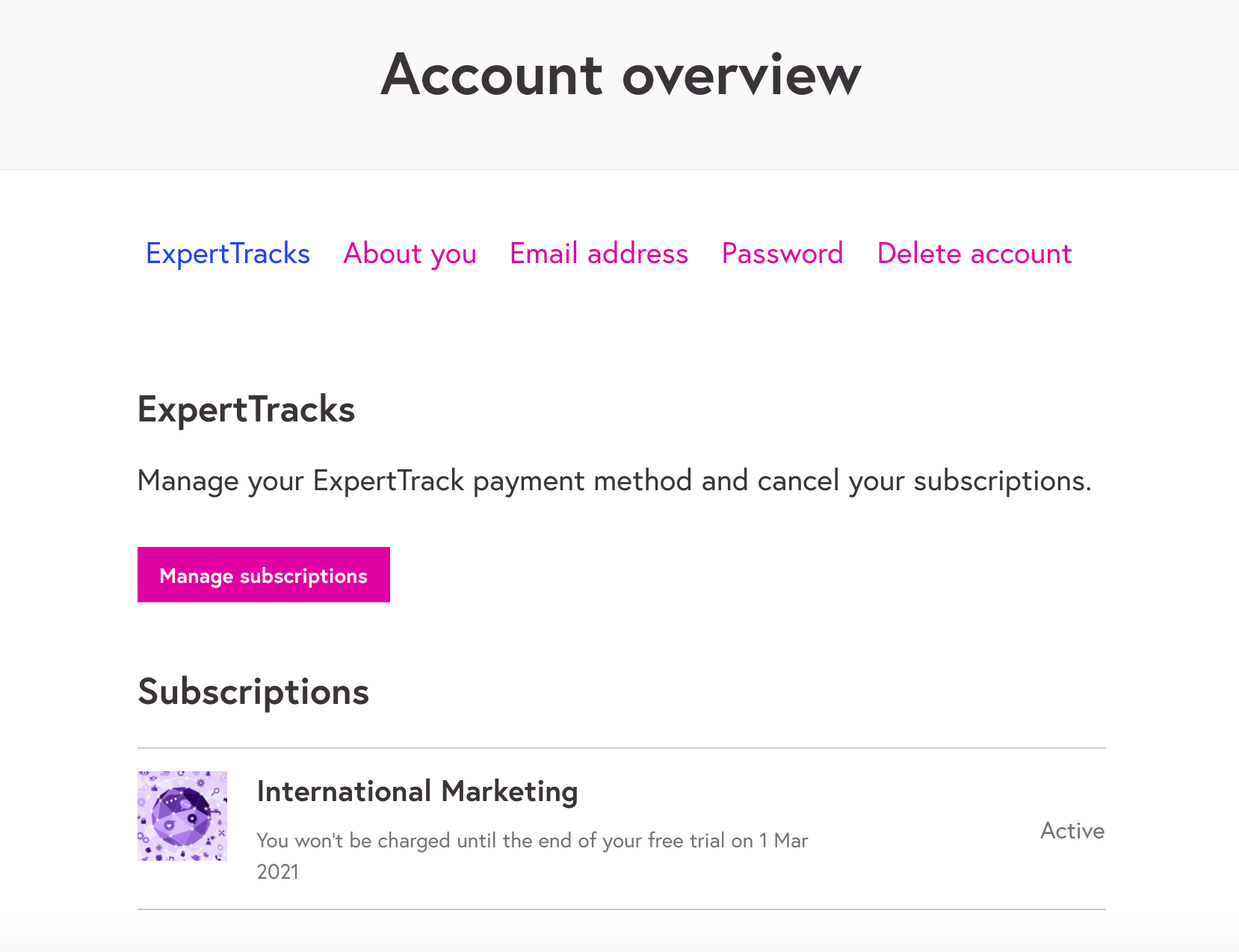
Task: Open the International Marketing subscription title
Action: (x=417, y=791)
